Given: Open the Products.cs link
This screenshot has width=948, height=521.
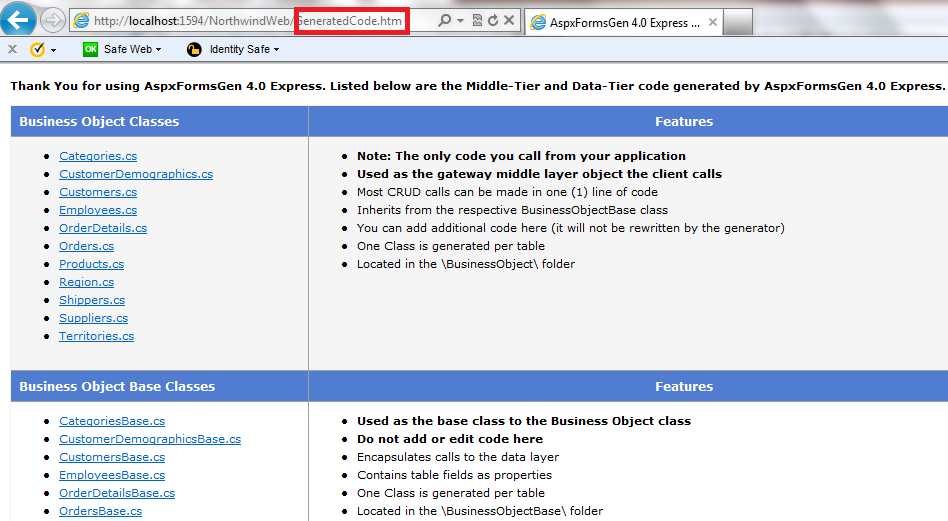Looking at the screenshot, I should pos(91,264).
